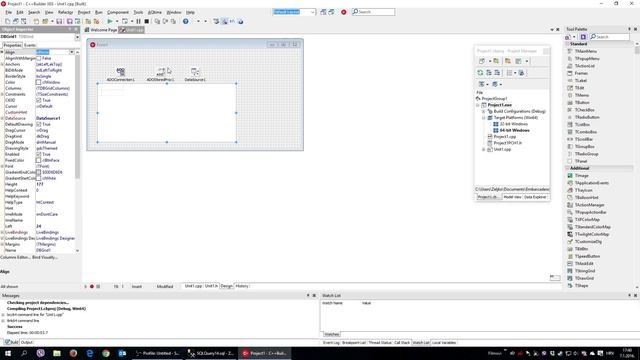640x360 pixels.
Task: Click the Color clWindow swatch
Action: (x=39, y=82)
